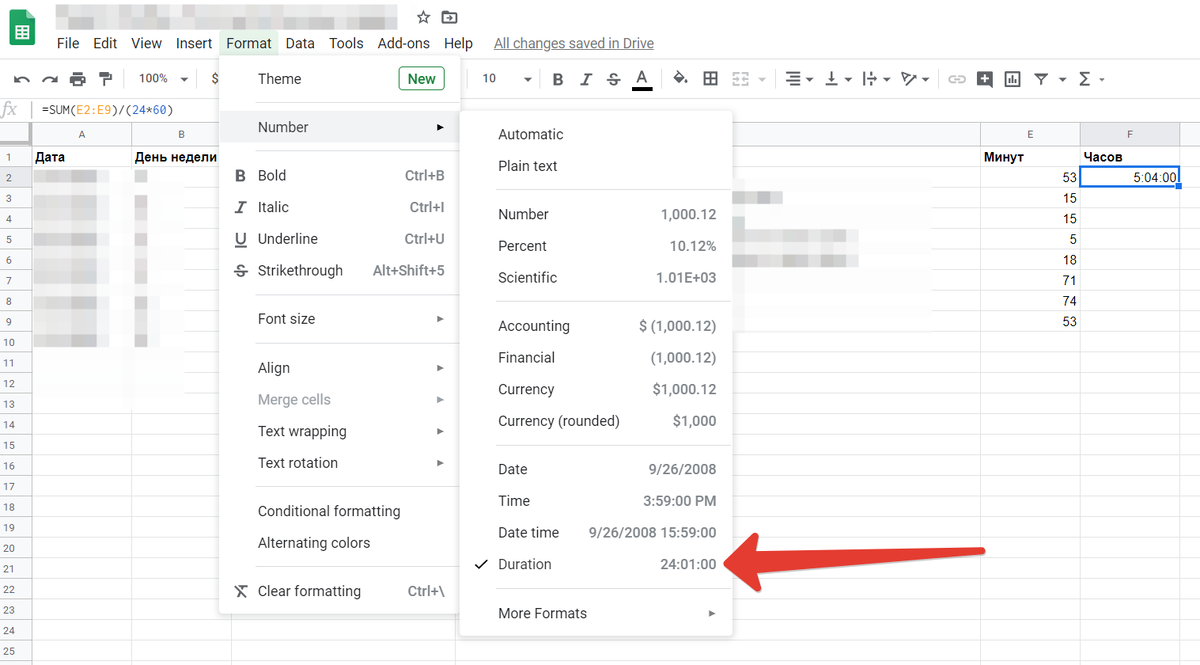
Task: Open the zoom 100% dropdown
Action: tap(162, 79)
